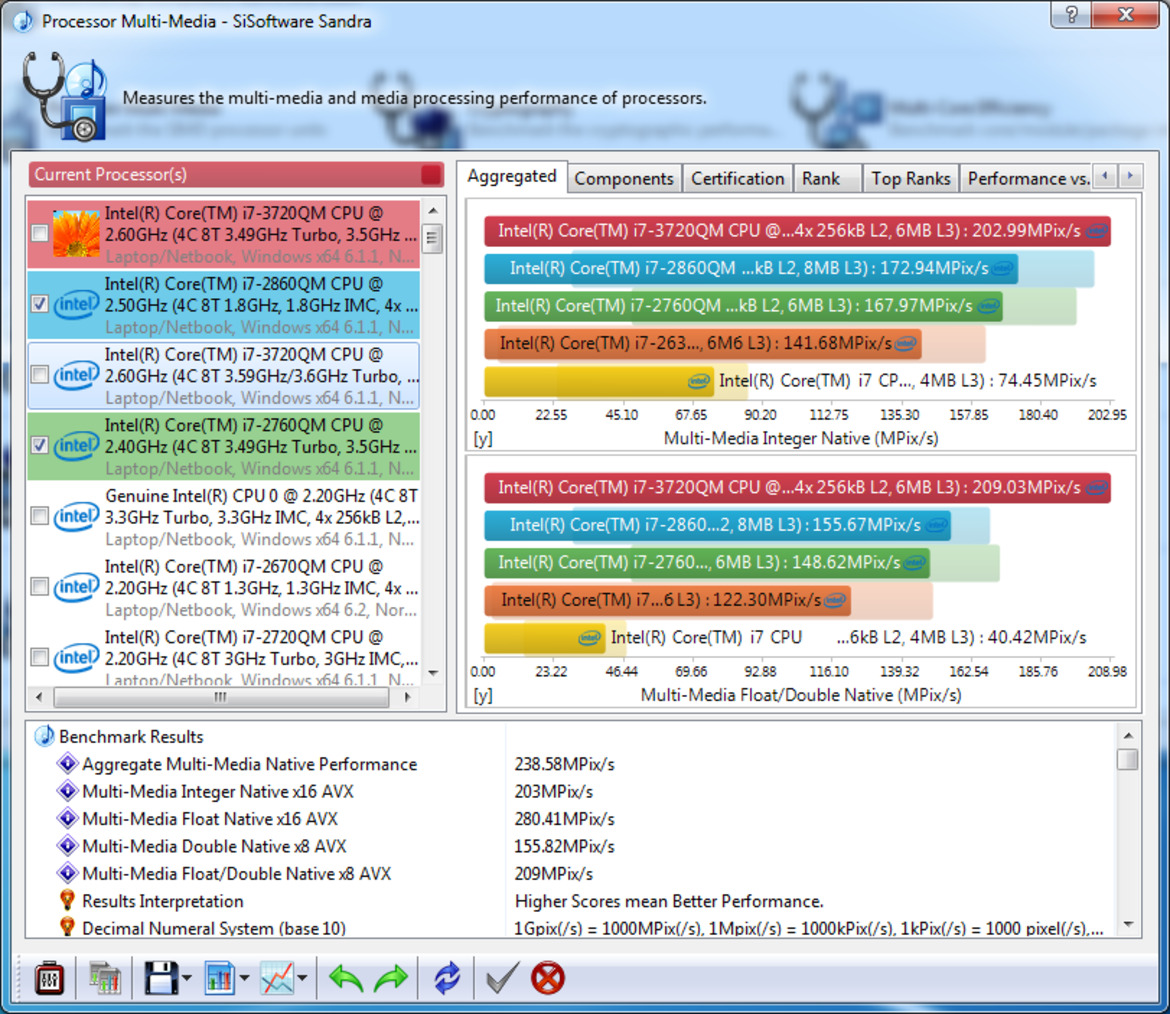Click the engine/copy results toolbar icon
This screenshot has height=1014, width=1170.
104,978
